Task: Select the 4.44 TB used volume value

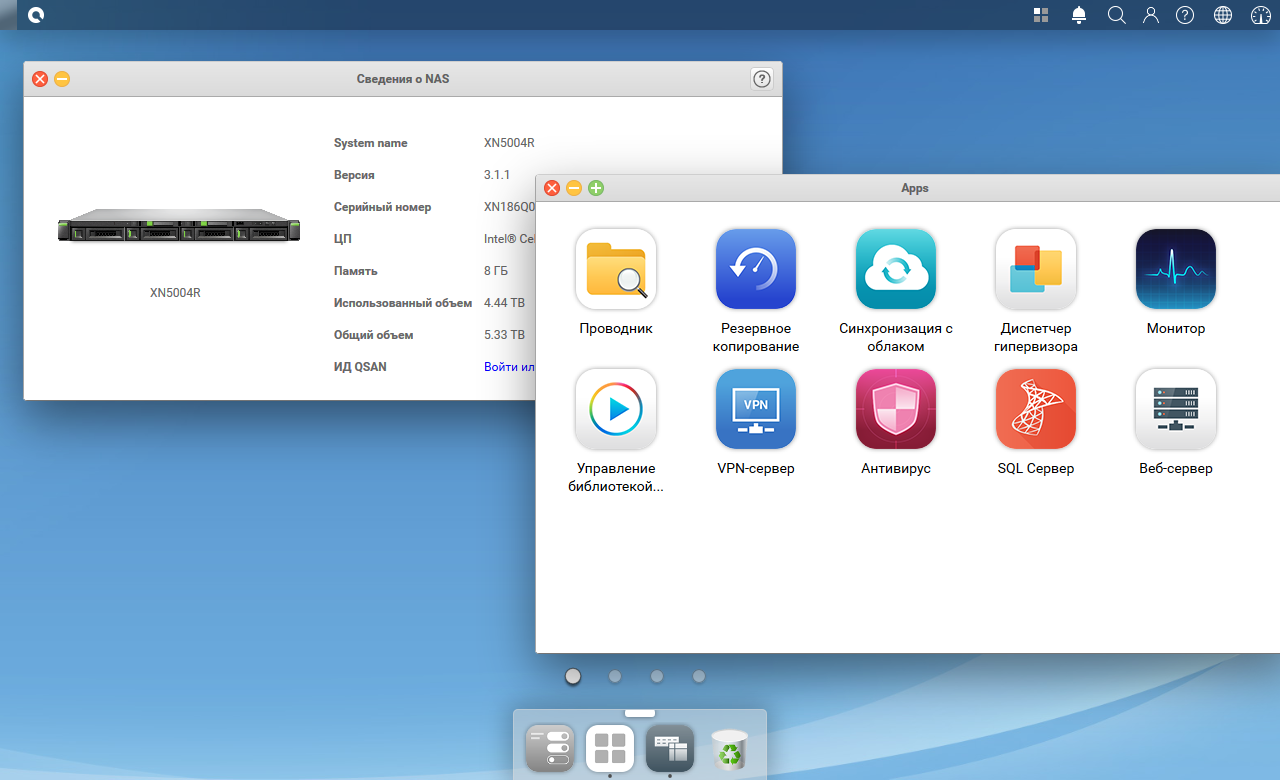Action: tap(504, 303)
